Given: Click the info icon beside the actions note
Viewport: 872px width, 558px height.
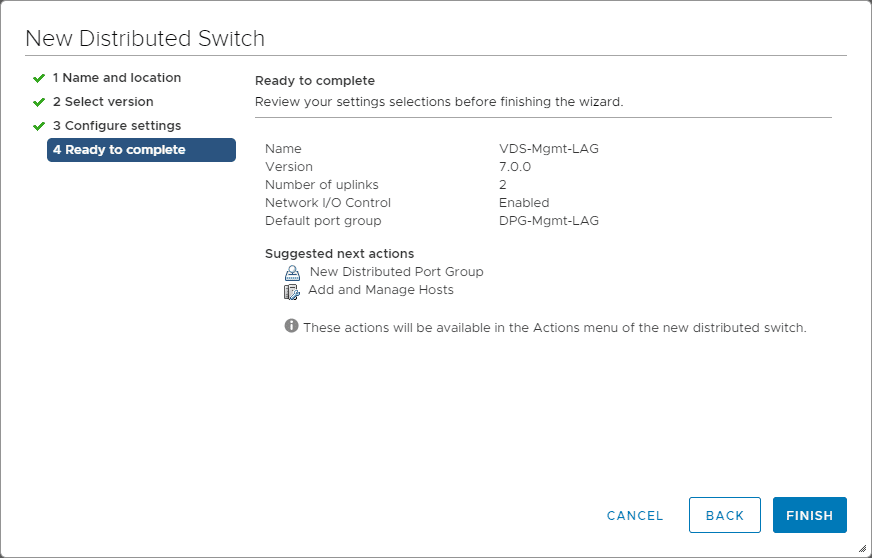Looking at the screenshot, I should tap(292, 326).
